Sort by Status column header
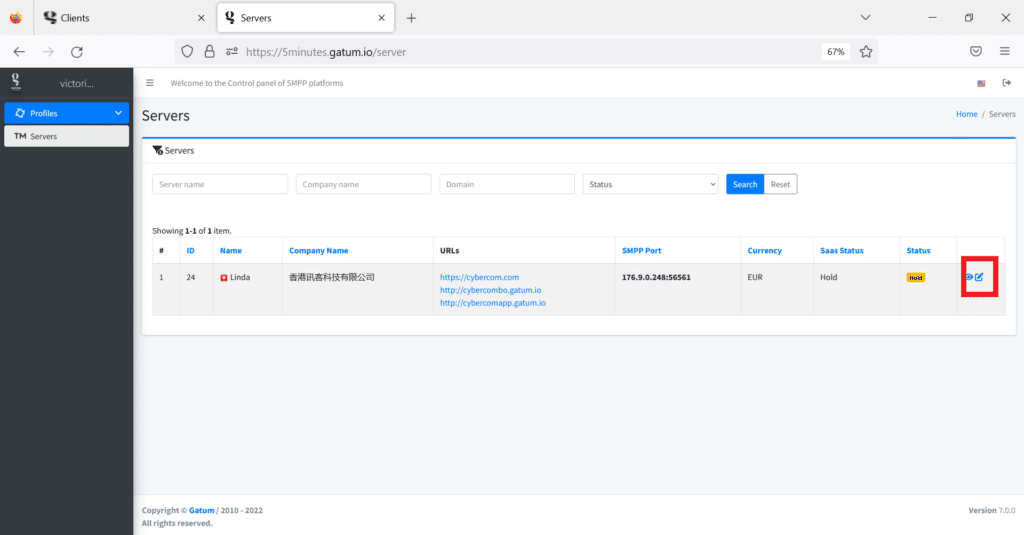 click(x=918, y=251)
